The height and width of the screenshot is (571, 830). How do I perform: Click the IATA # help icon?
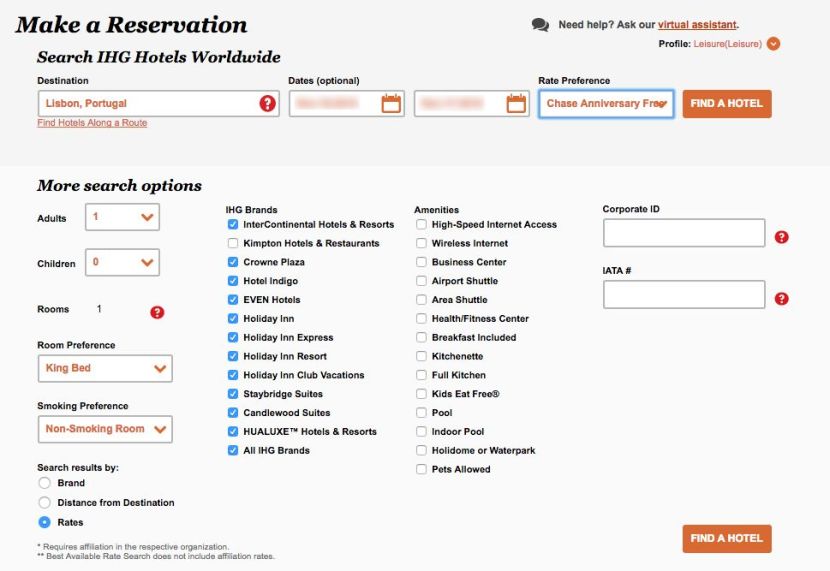781,299
